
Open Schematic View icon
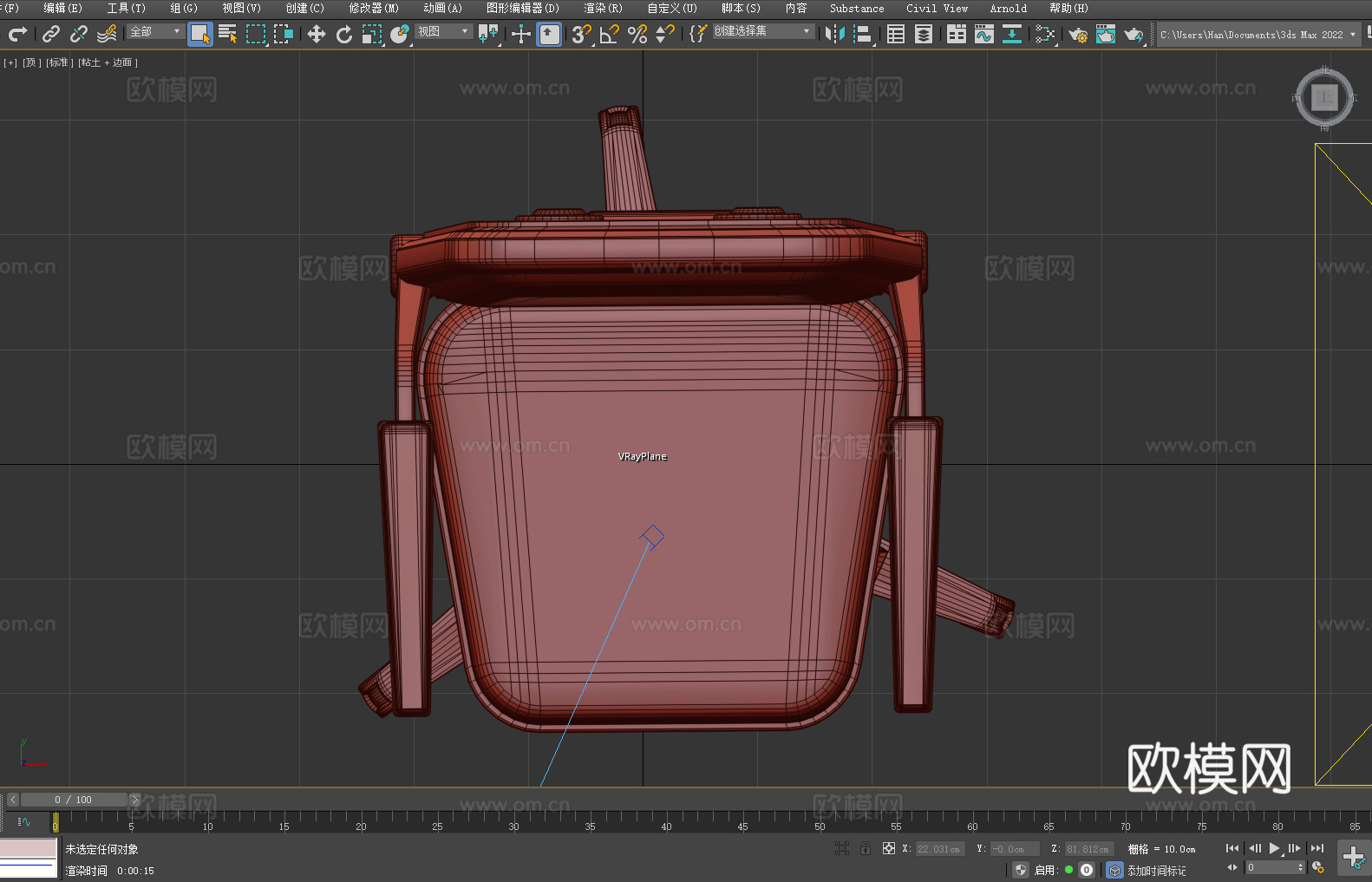pyautogui.click(x=1045, y=34)
